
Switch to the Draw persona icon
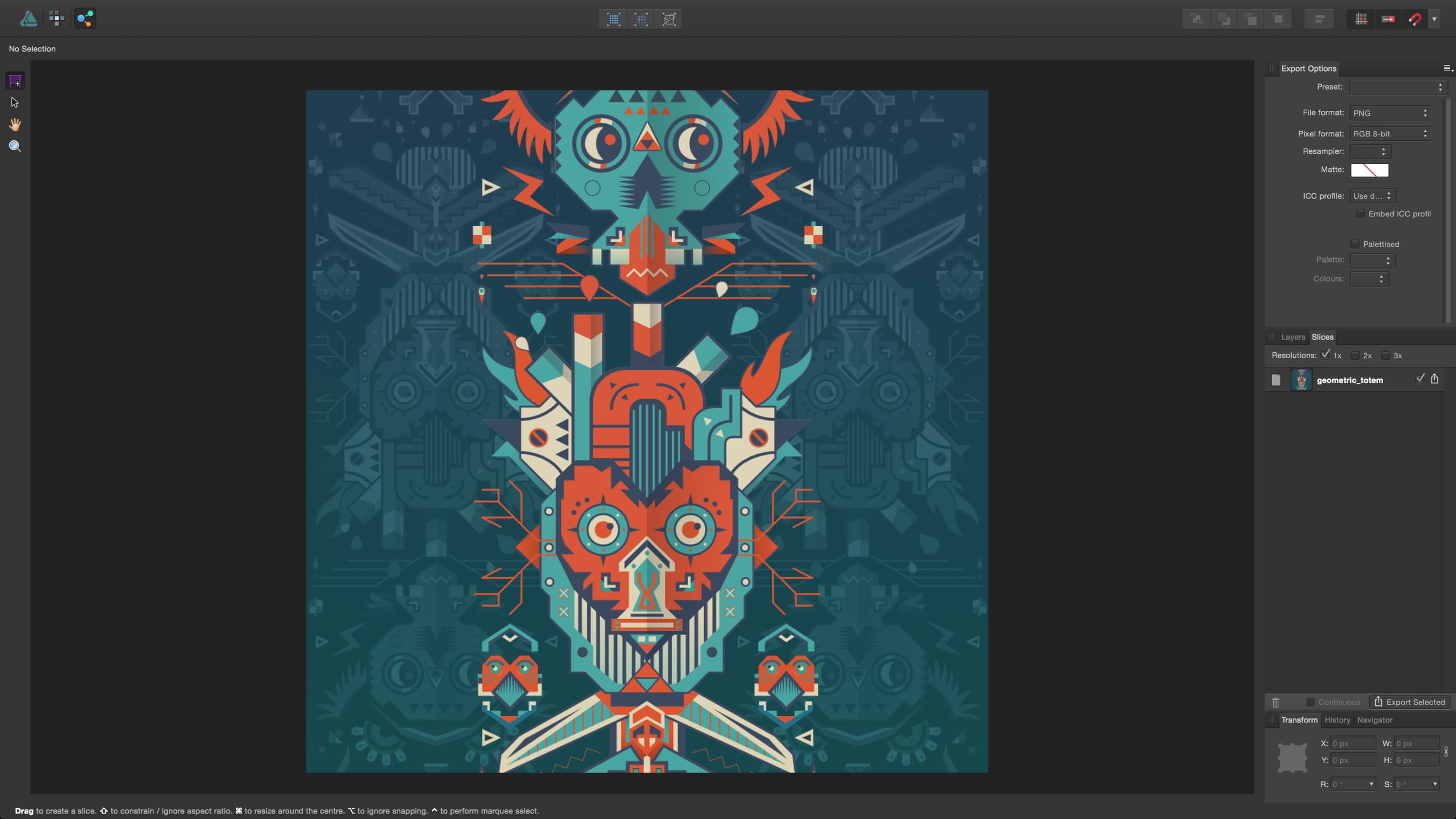tap(28, 19)
